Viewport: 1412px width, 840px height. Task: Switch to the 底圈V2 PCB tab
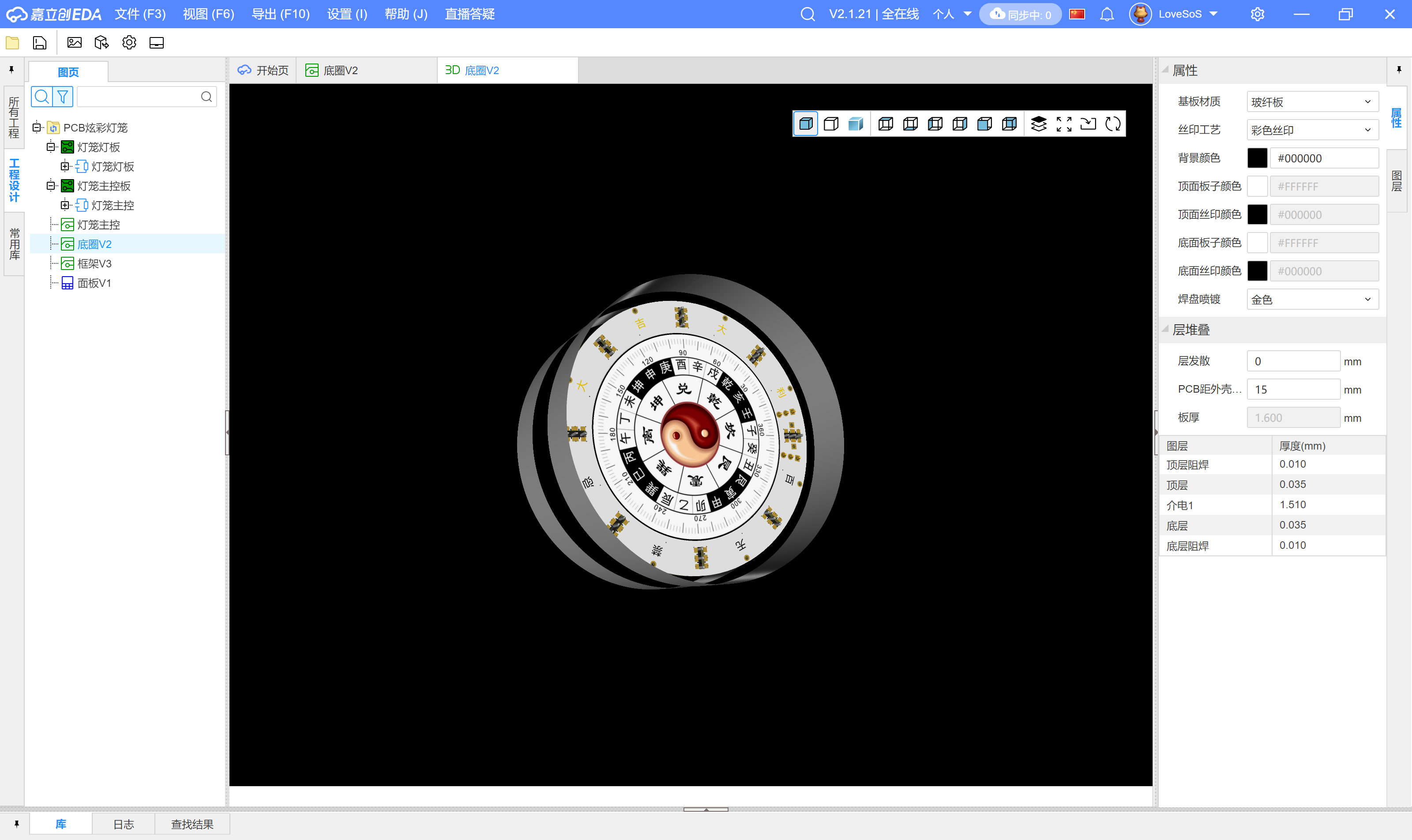click(x=340, y=70)
